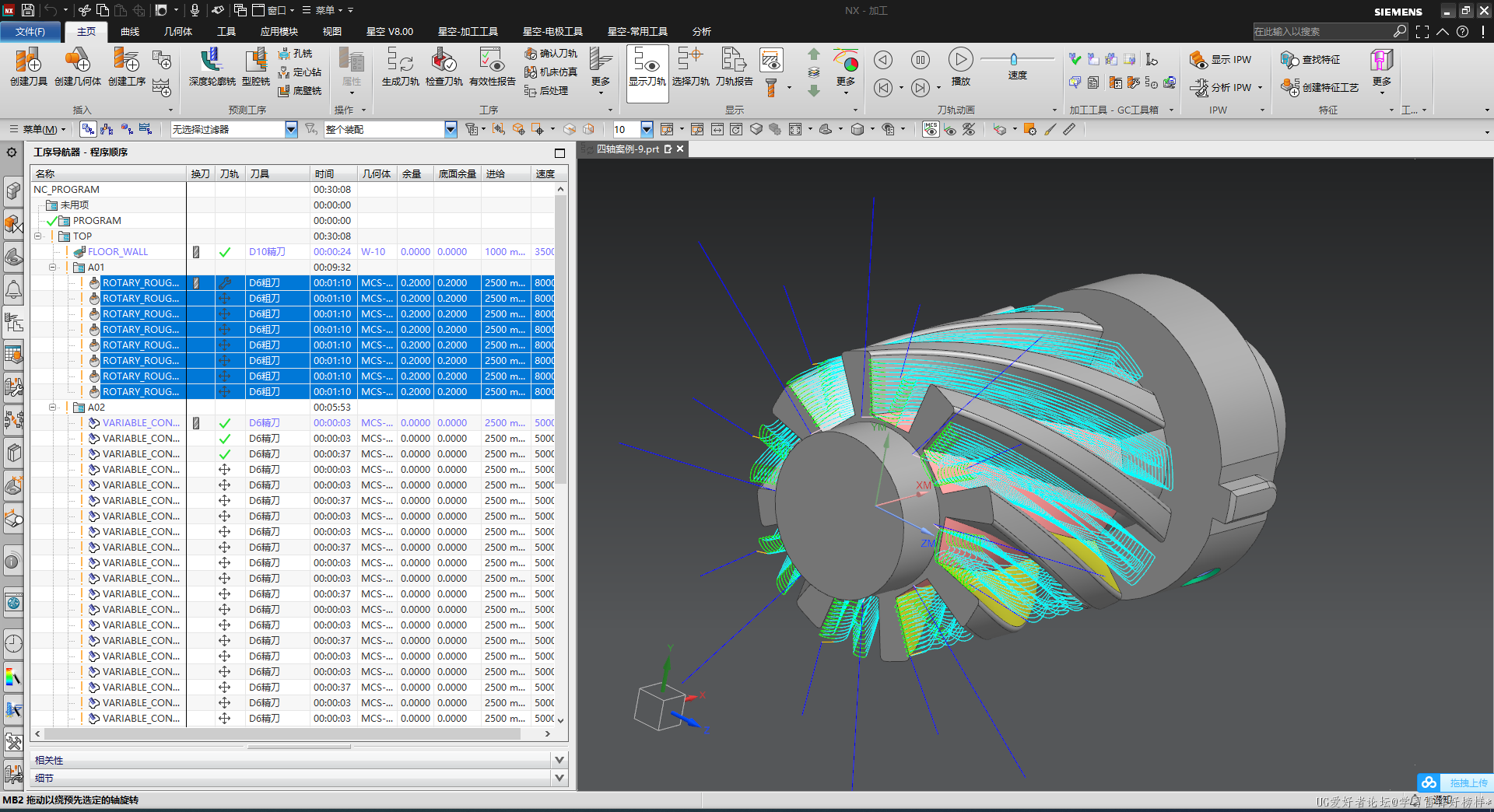The image size is (1494, 812).
Task: Launch Machine Simulation (机床仿真)
Action: (x=551, y=72)
